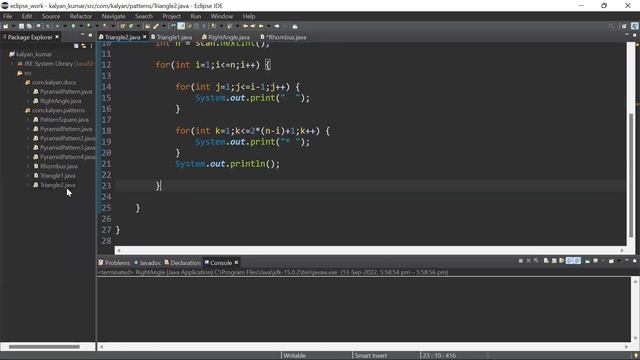The width and height of the screenshot is (640, 360).
Task: Click the Display Selected Console icon
Action: [595, 261]
